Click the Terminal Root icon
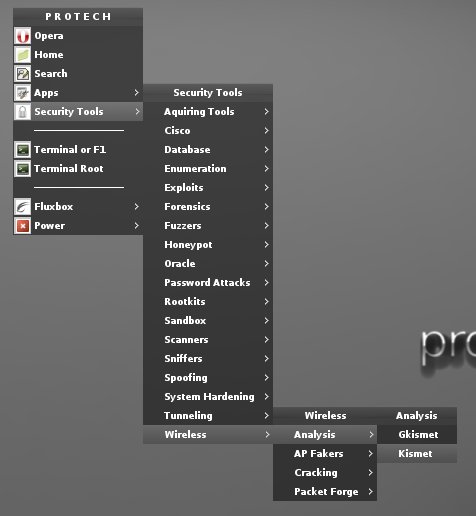 tap(22, 169)
